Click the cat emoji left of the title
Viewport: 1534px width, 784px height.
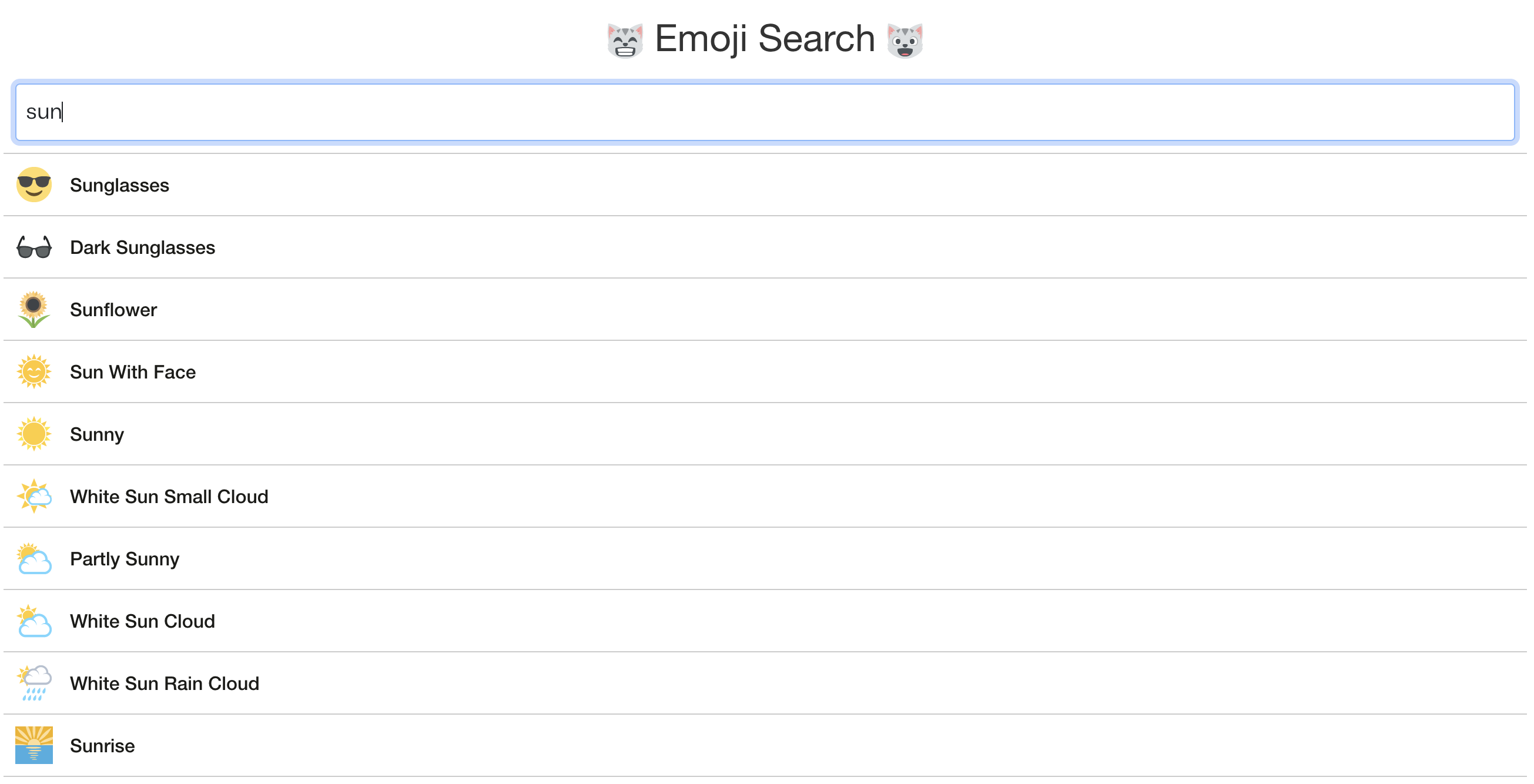tap(625, 38)
